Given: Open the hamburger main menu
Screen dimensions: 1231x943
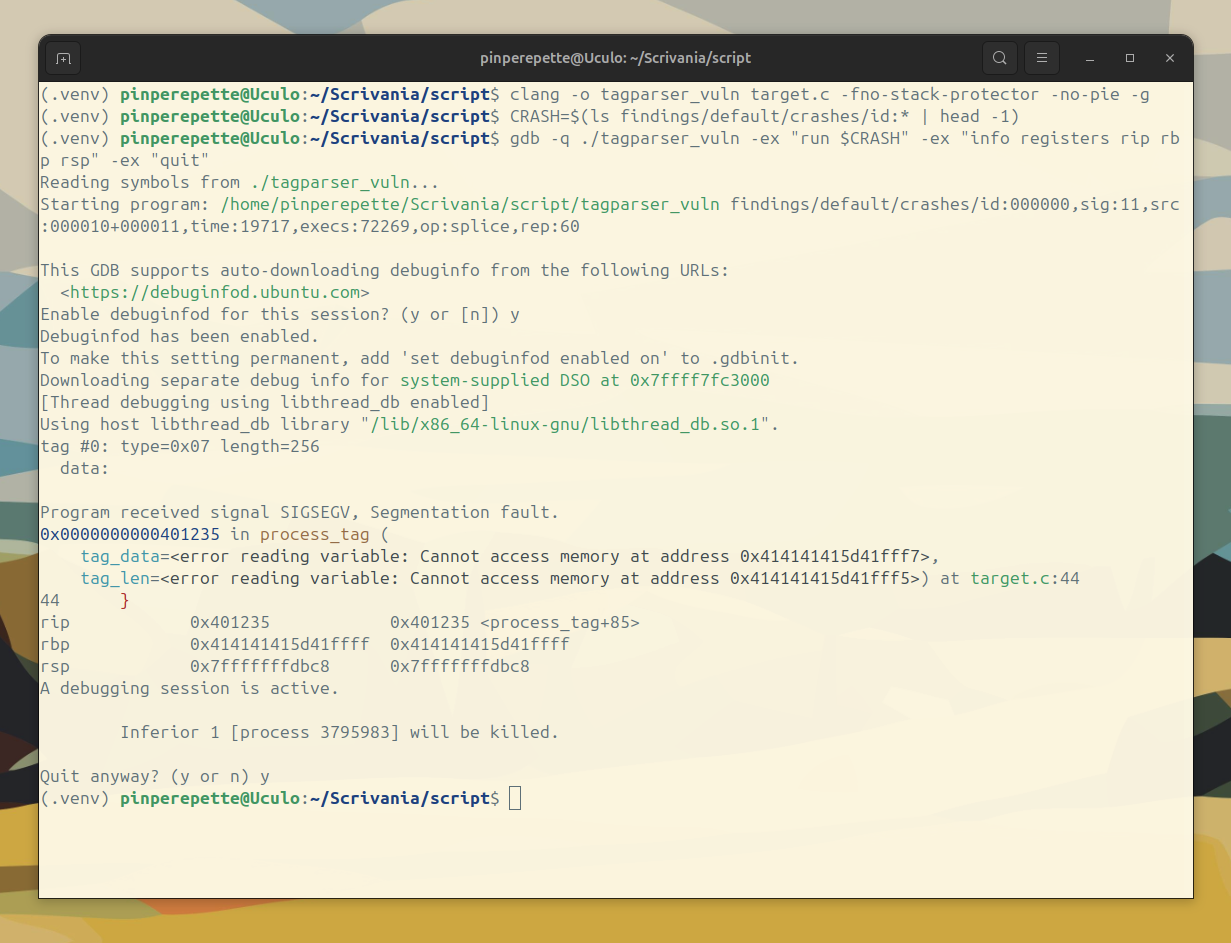Looking at the screenshot, I should [x=1041, y=58].
